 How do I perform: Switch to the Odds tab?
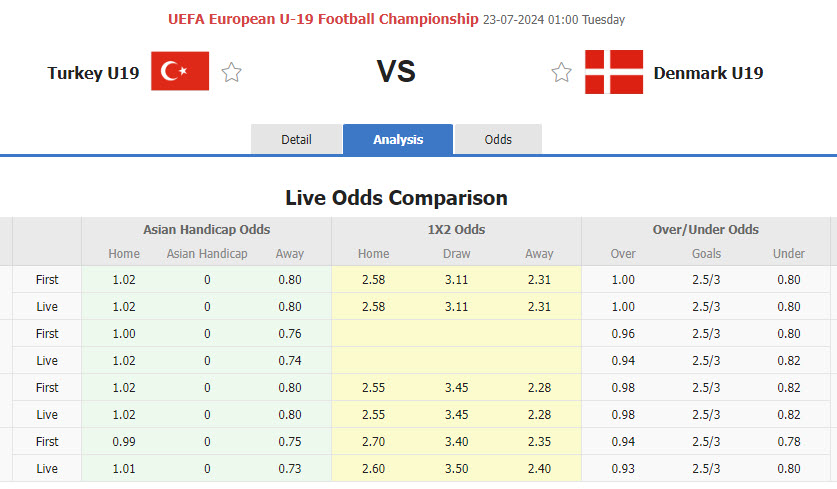pos(498,140)
